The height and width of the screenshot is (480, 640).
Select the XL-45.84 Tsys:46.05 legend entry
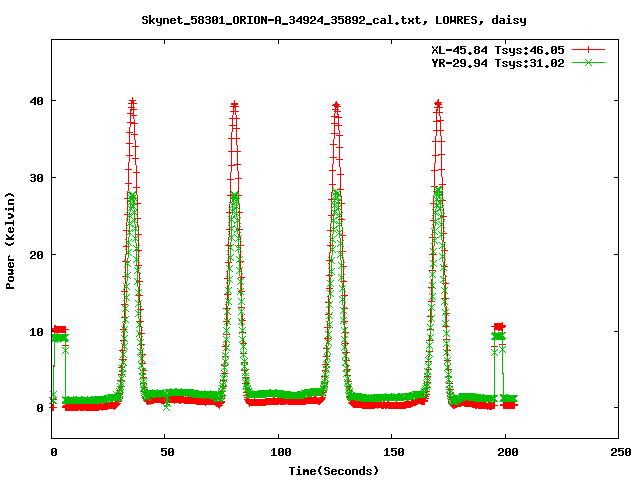(x=498, y=50)
